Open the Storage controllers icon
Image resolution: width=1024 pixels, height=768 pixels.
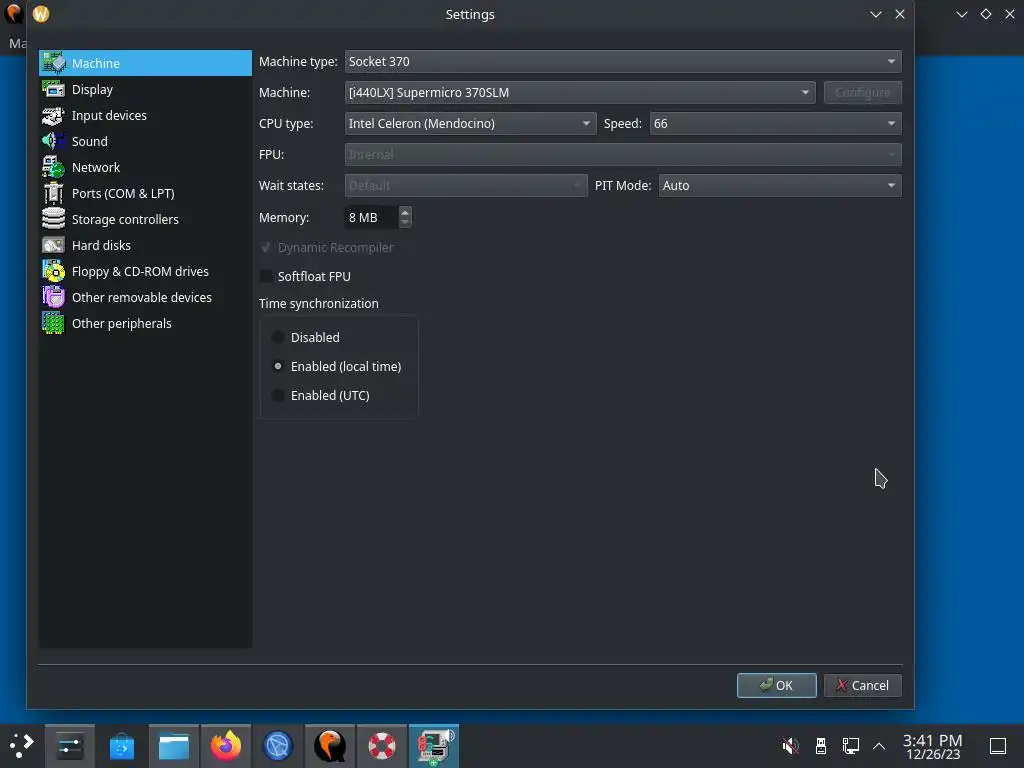point(54,219)
